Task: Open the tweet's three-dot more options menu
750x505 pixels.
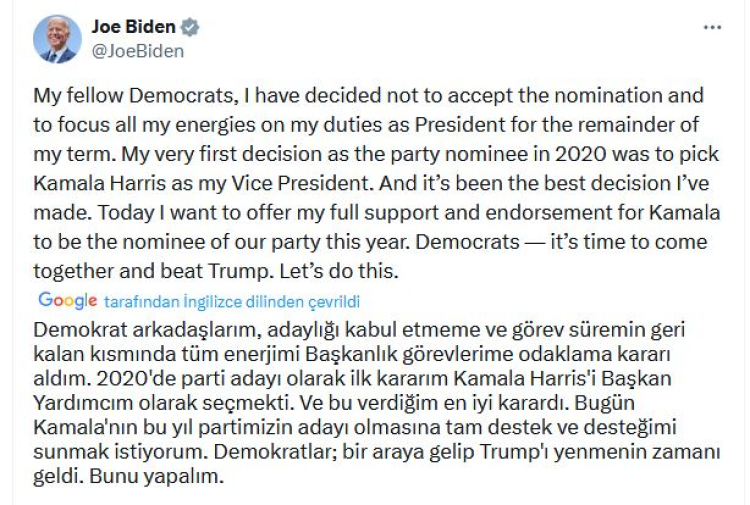Action: [712, 28]
